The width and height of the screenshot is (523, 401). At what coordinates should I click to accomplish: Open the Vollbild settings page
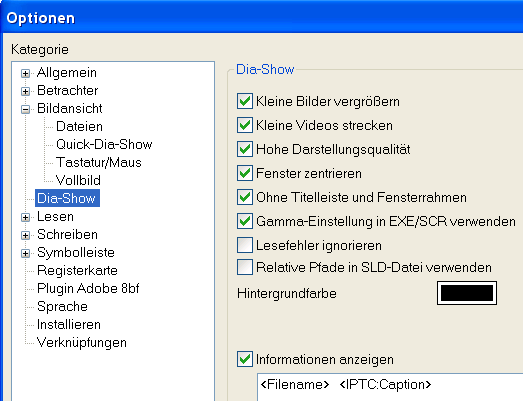tap(78, 180)
